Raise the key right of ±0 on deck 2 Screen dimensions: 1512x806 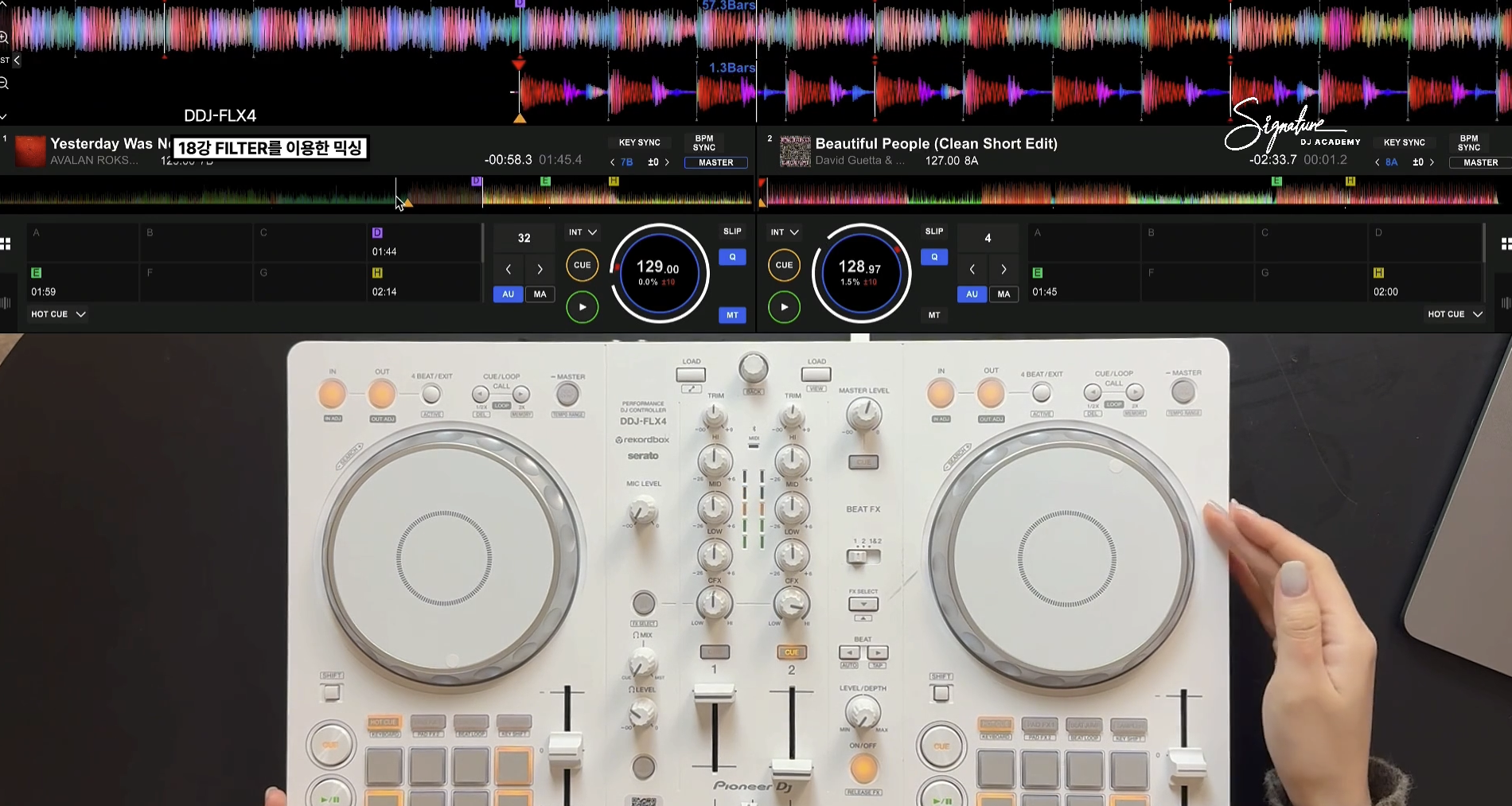pos(1432,162)
